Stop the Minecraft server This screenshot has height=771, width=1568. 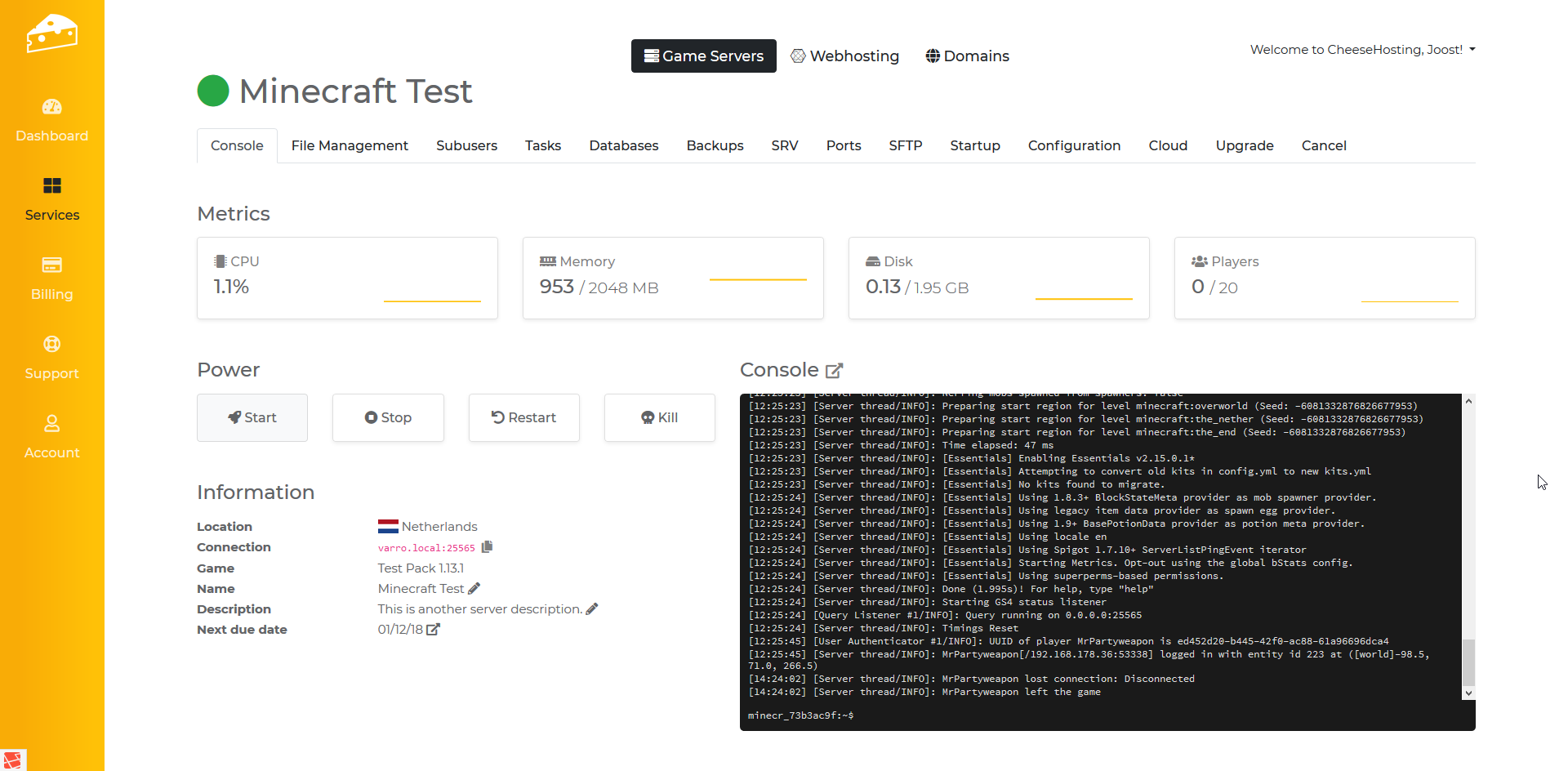coord(388,417)
